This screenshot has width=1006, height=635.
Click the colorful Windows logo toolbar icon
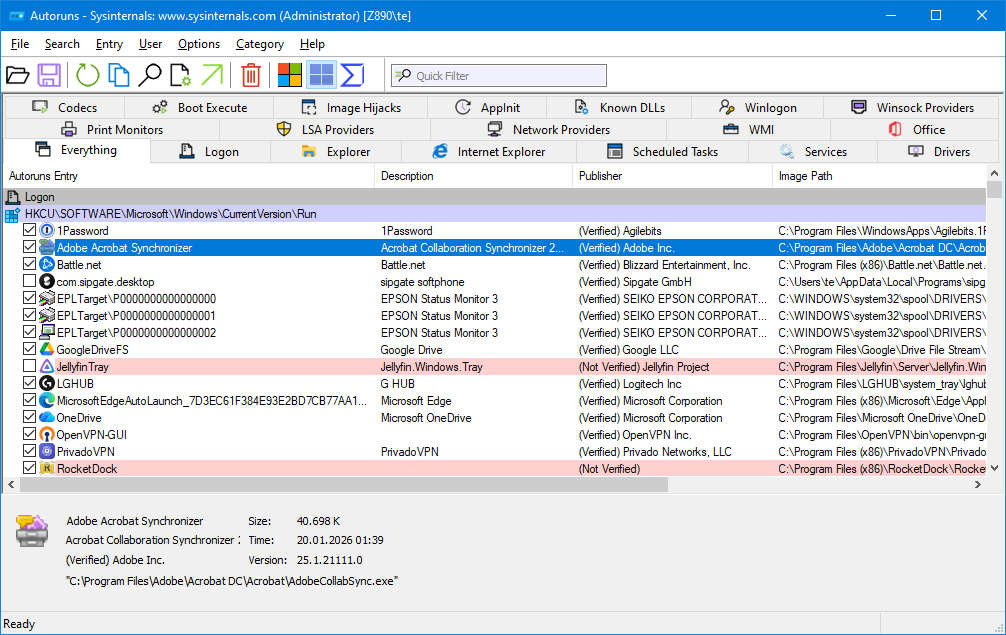pos(290,75)
